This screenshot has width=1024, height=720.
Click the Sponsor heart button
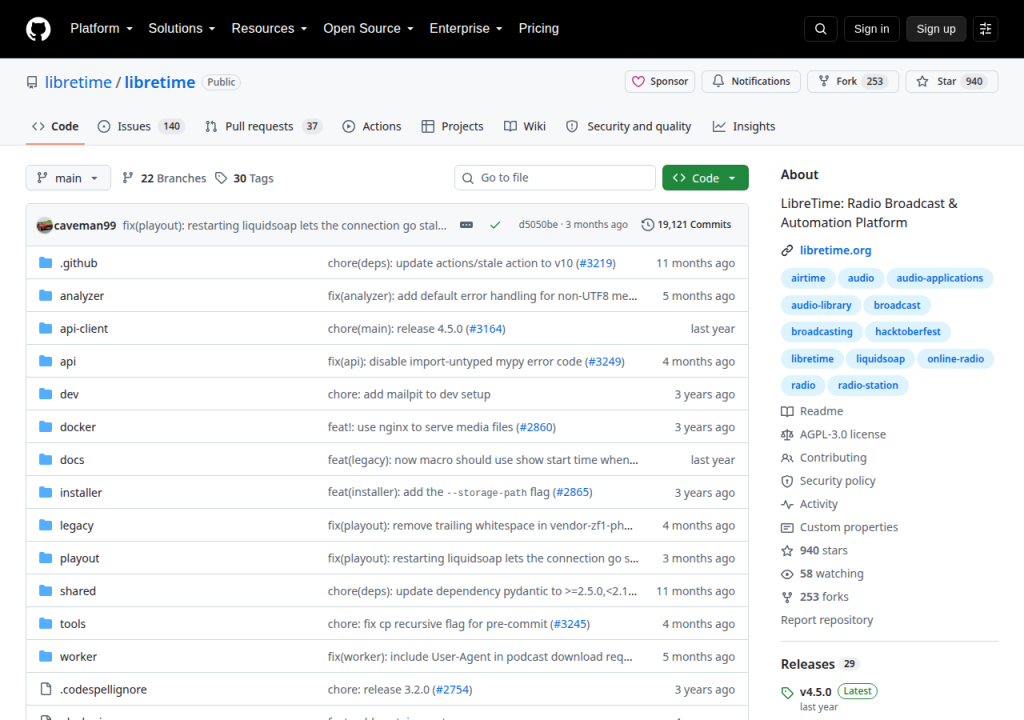(660, 81)
